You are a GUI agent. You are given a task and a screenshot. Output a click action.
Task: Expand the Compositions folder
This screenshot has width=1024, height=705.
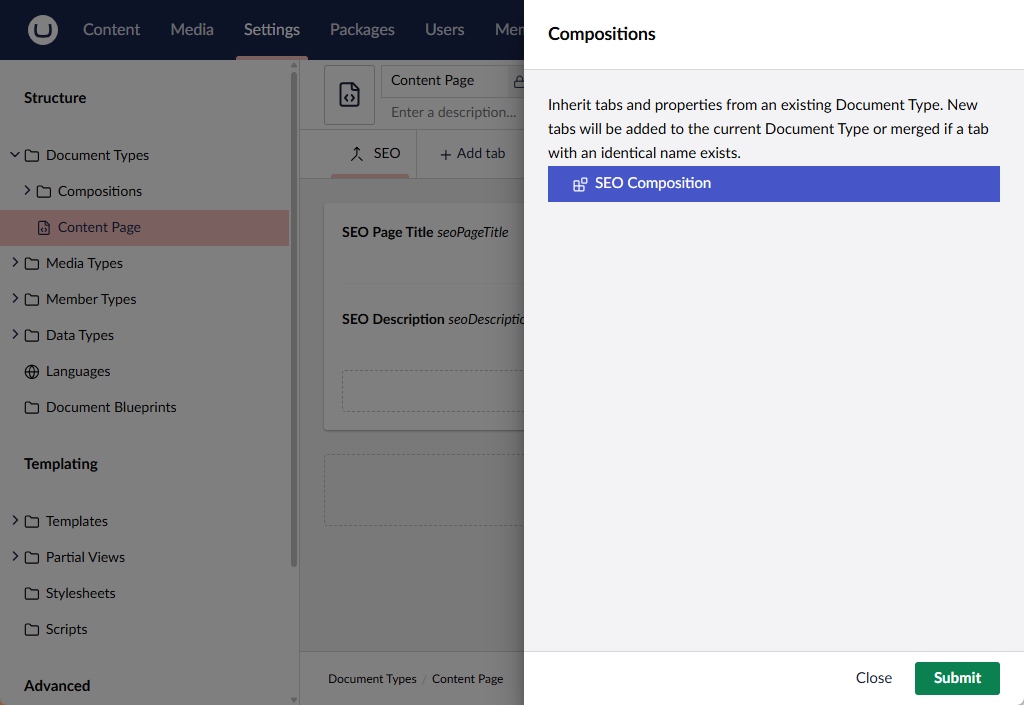27,191
